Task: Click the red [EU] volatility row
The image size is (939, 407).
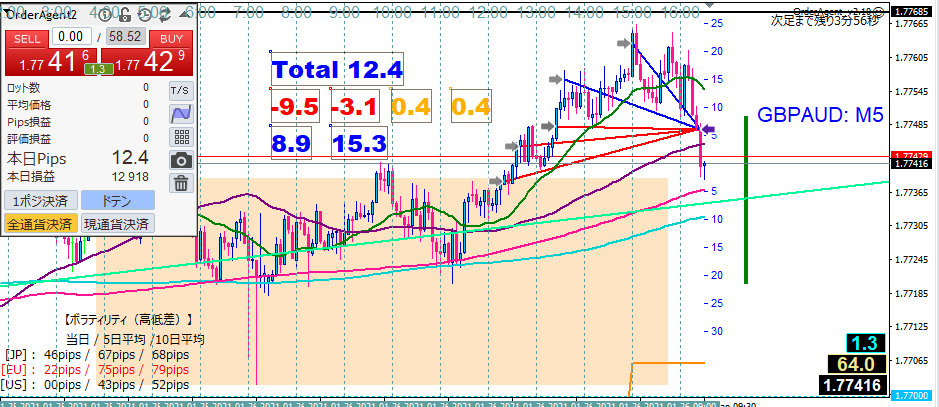Action: 95,369
